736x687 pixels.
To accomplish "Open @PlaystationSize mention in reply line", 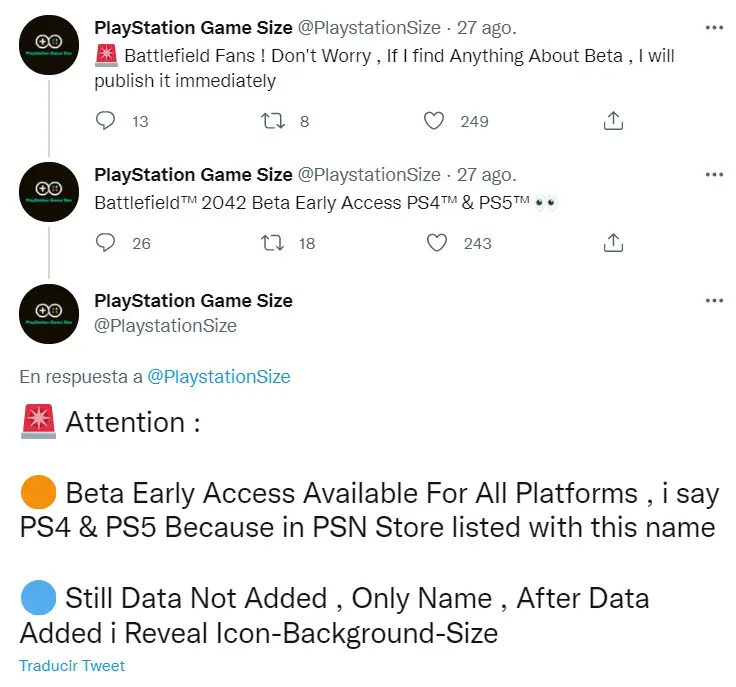I will pos(219,376).
